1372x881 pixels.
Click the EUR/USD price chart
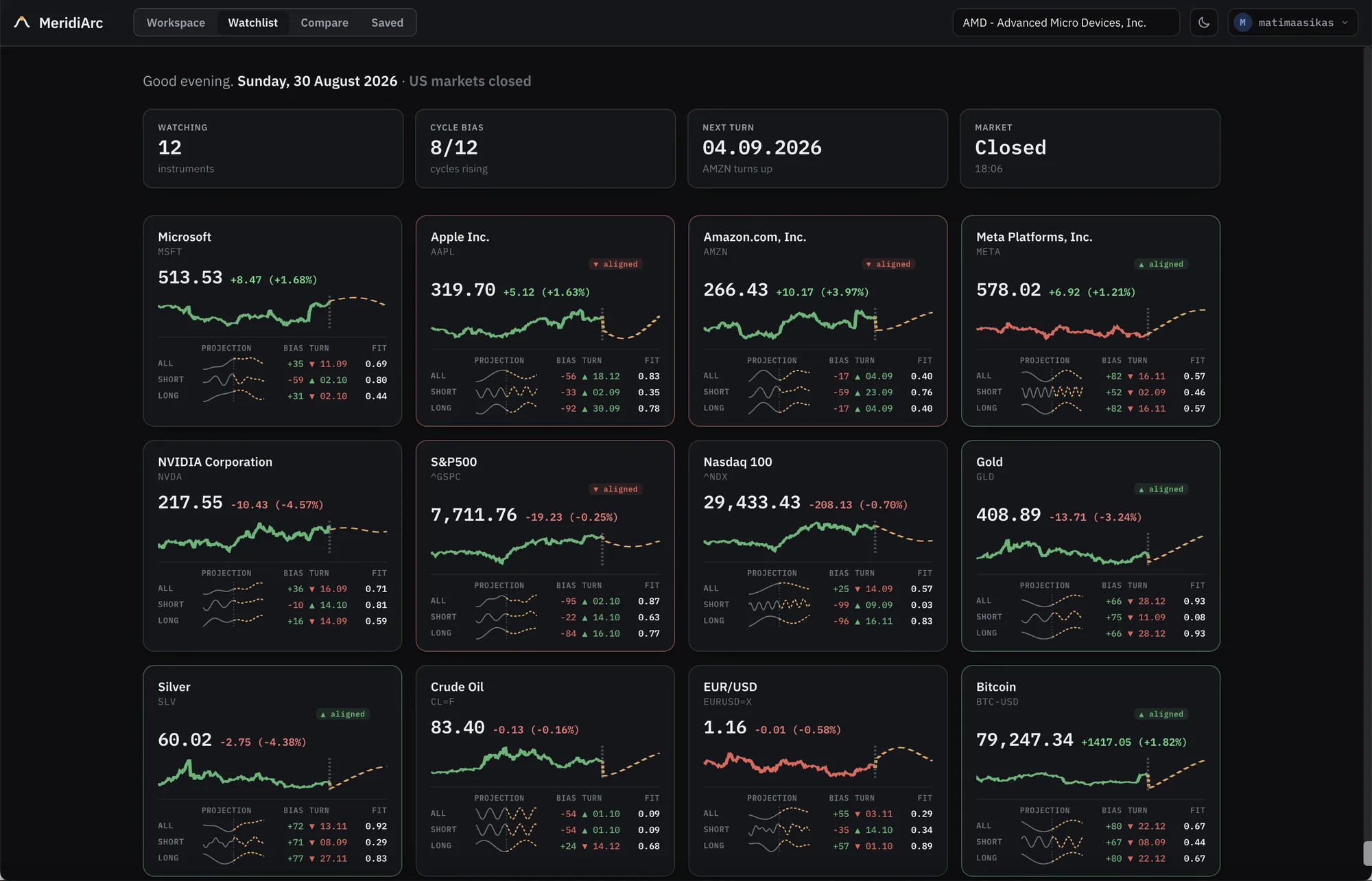(x=818, y=762)
